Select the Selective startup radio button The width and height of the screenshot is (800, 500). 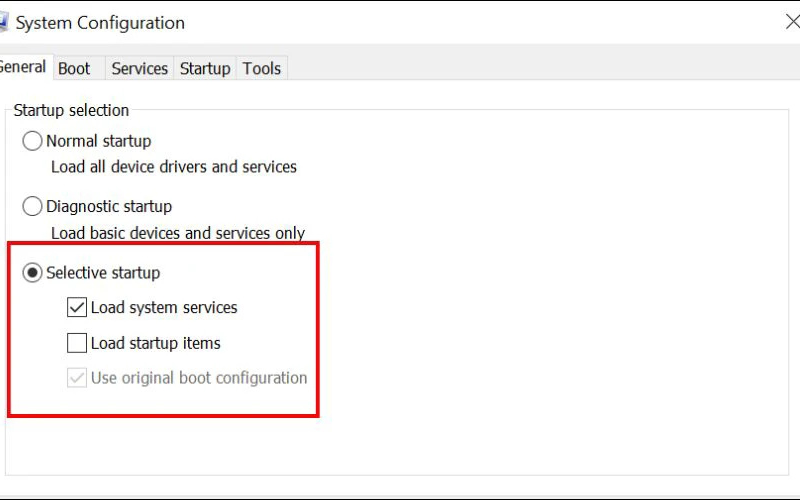(x=33, y=272)
